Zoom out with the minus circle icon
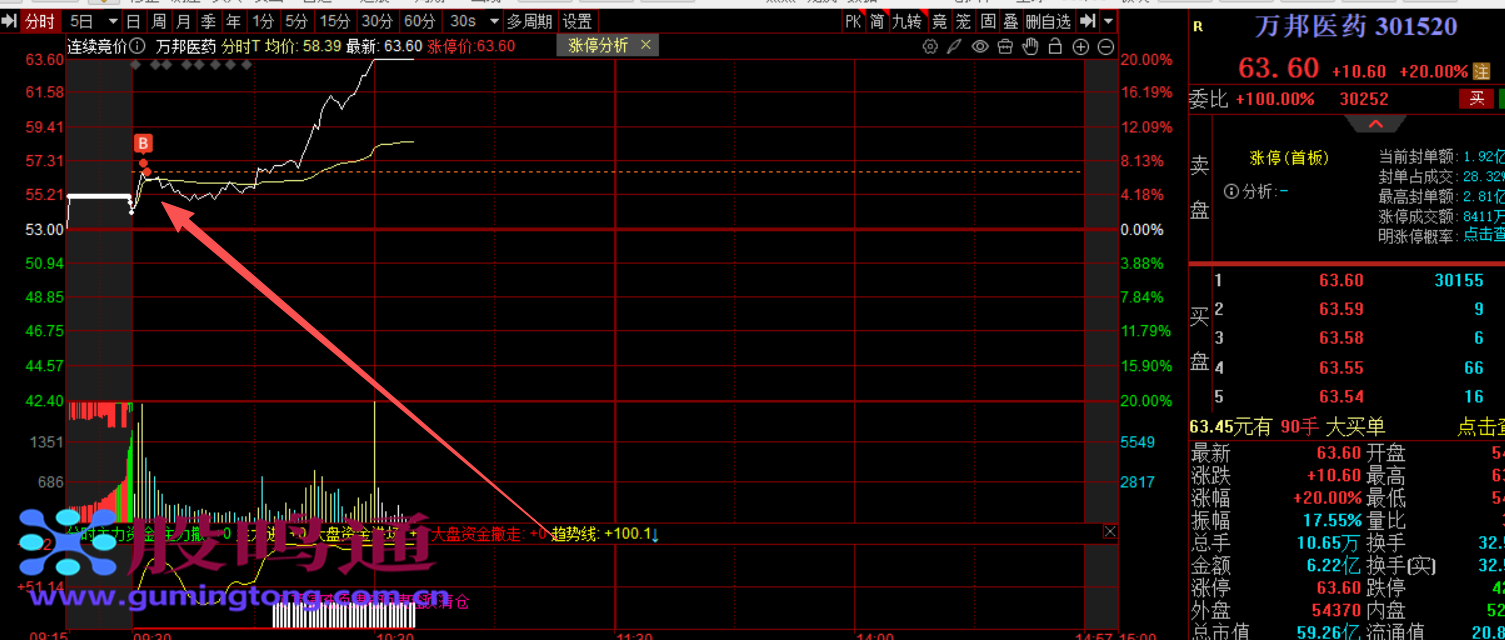This screenshot has width=1505, height=640. (x=1106, y=46)
